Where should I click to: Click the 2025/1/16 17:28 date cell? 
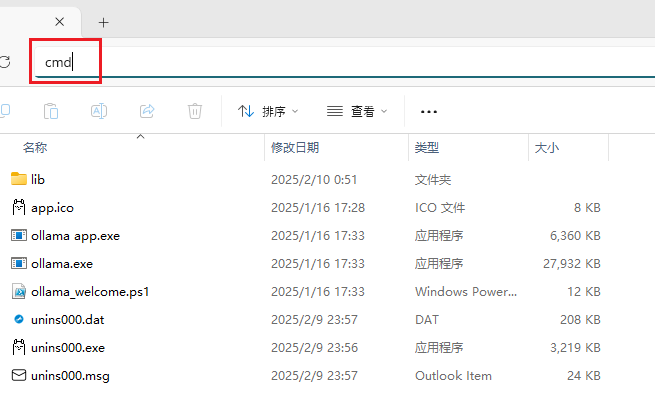(318, 208)
